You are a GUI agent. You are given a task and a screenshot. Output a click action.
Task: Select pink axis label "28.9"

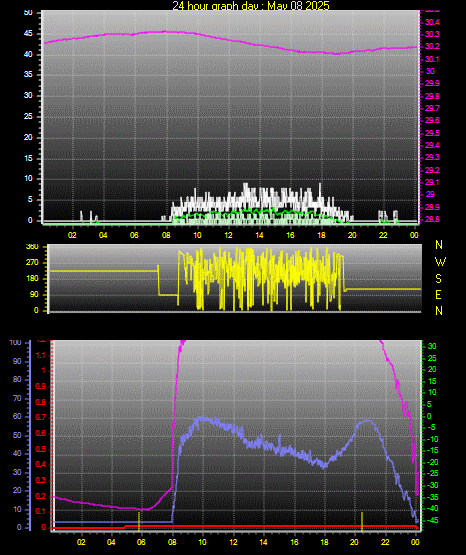tap(432, 207)
